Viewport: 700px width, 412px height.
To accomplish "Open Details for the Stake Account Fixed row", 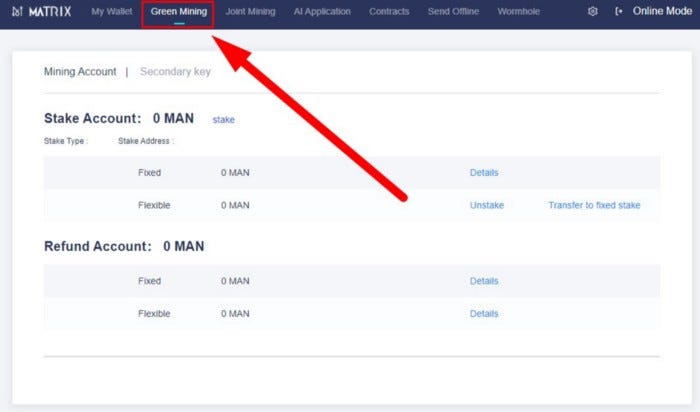I will pyautogui.click(x=484, y=173).
